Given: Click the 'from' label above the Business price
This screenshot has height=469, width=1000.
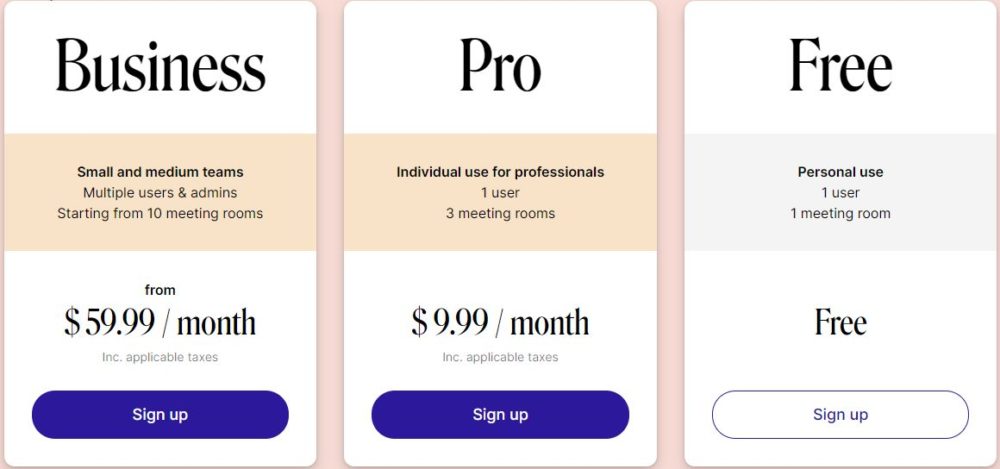Looking at the screenshot, I should [160, 290].
